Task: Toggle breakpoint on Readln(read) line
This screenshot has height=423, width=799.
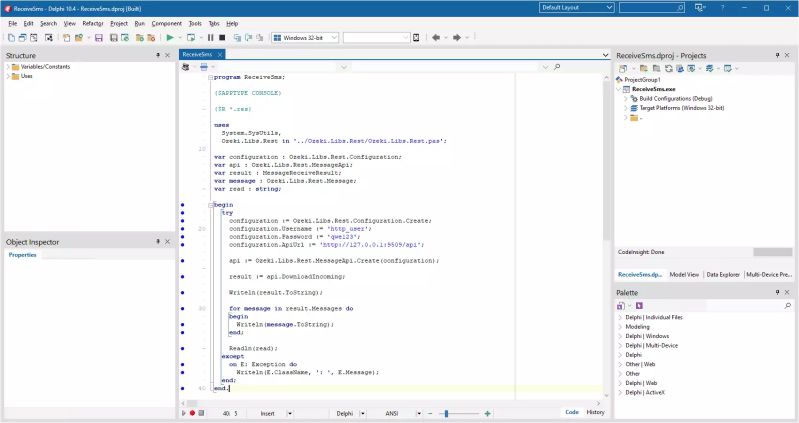Action: [x=183, y=349]
